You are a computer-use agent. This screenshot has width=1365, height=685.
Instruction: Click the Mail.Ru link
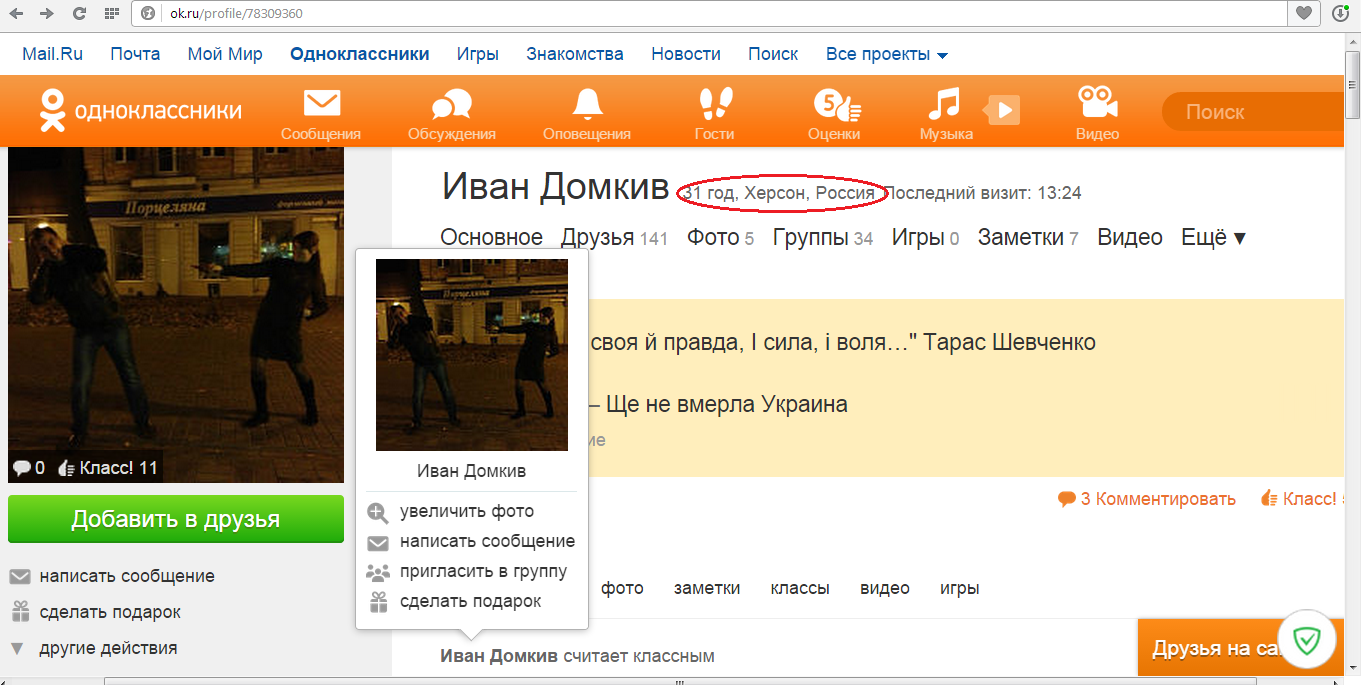[52, 54]
